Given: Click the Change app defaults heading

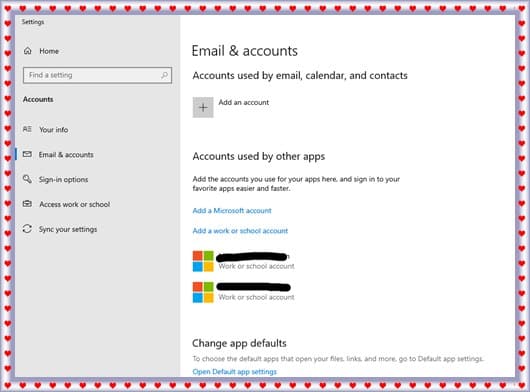Looking at the screenshot, I should point(239,343).
